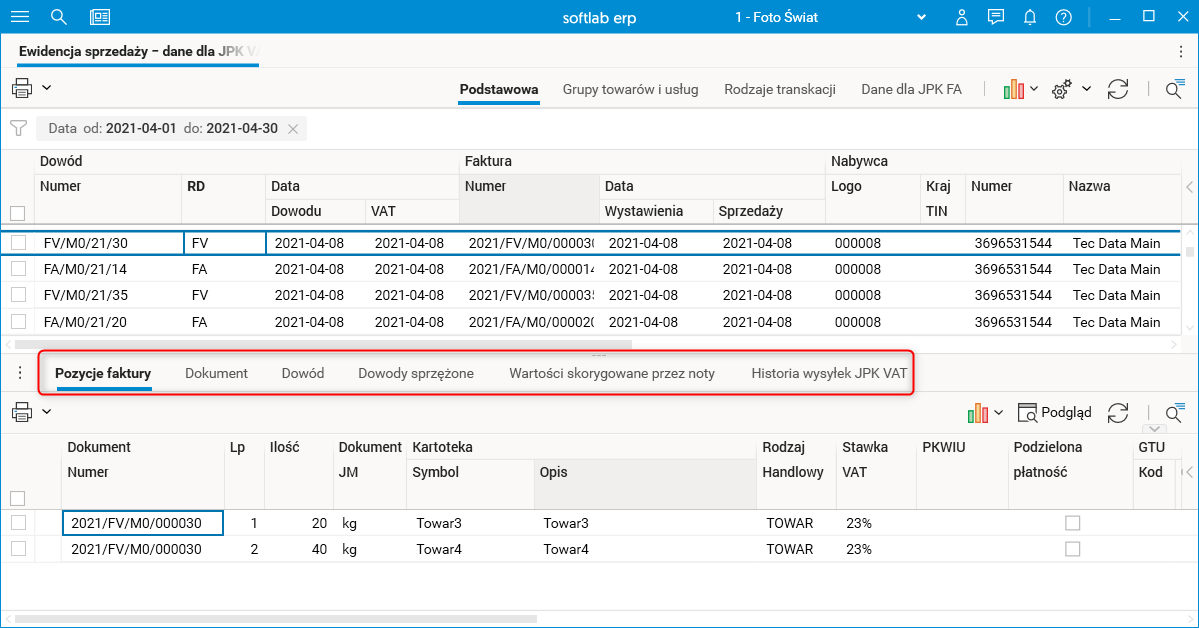1199x628 pixels.
Task: Open the chart icon in upper toolbar
Action: coord(1014,89)
